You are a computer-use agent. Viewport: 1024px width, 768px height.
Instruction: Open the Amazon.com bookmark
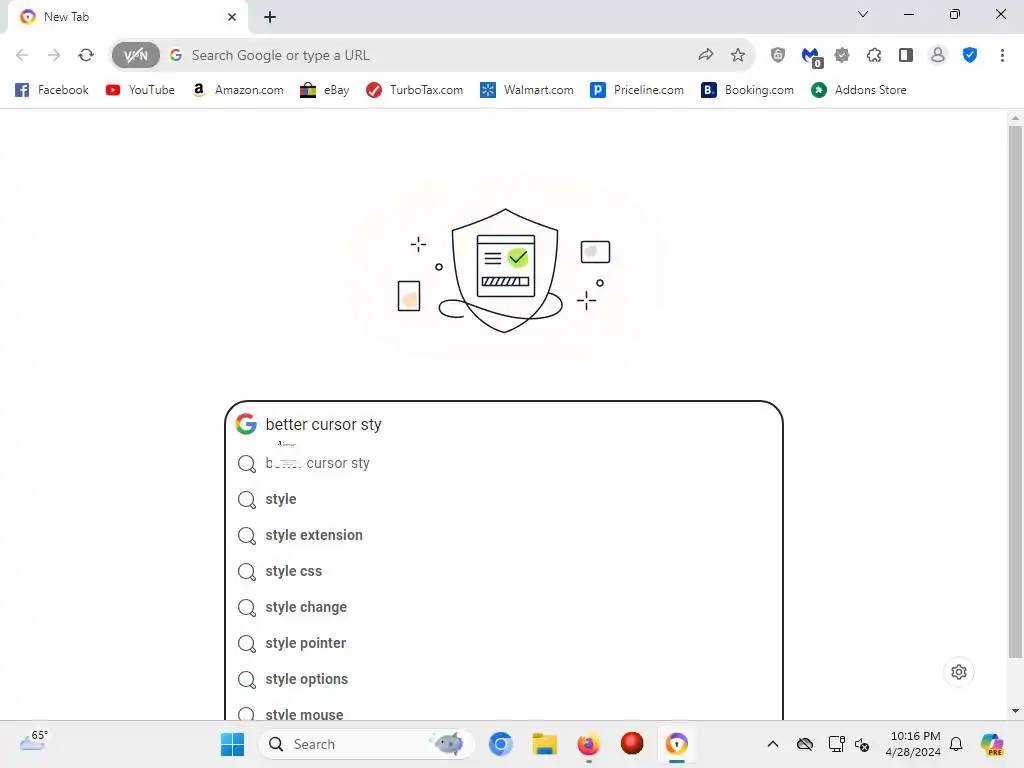pos(238,90)
